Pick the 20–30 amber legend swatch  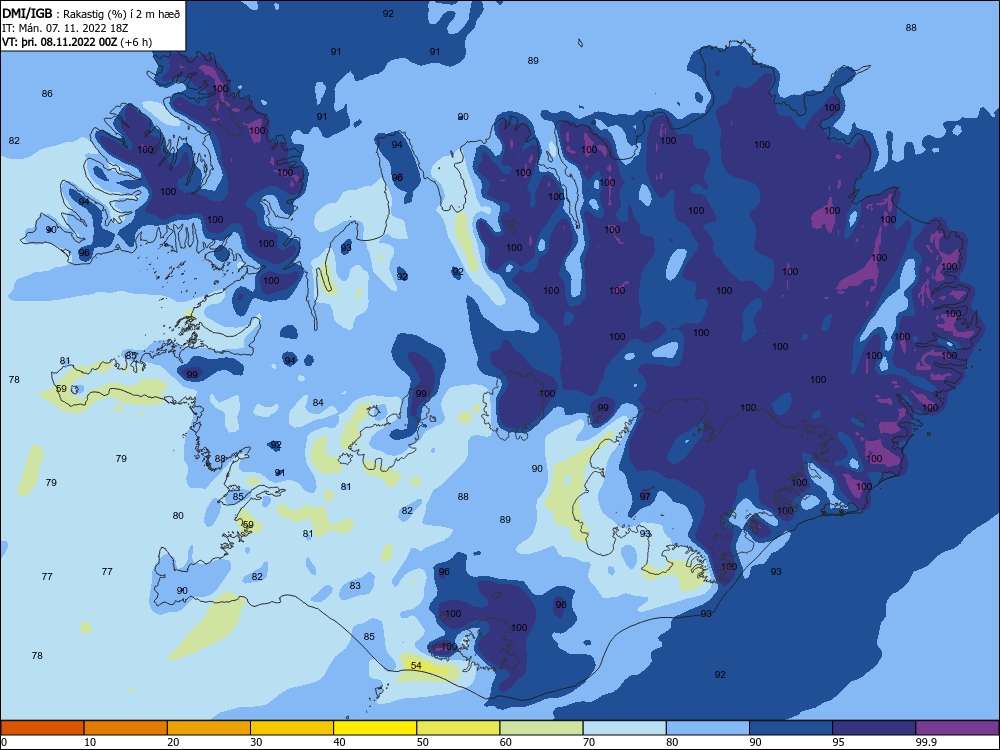pos(209,728)
